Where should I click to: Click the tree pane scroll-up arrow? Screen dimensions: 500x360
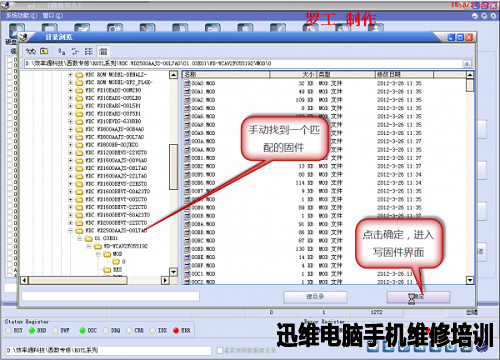[x=173, y=75]
